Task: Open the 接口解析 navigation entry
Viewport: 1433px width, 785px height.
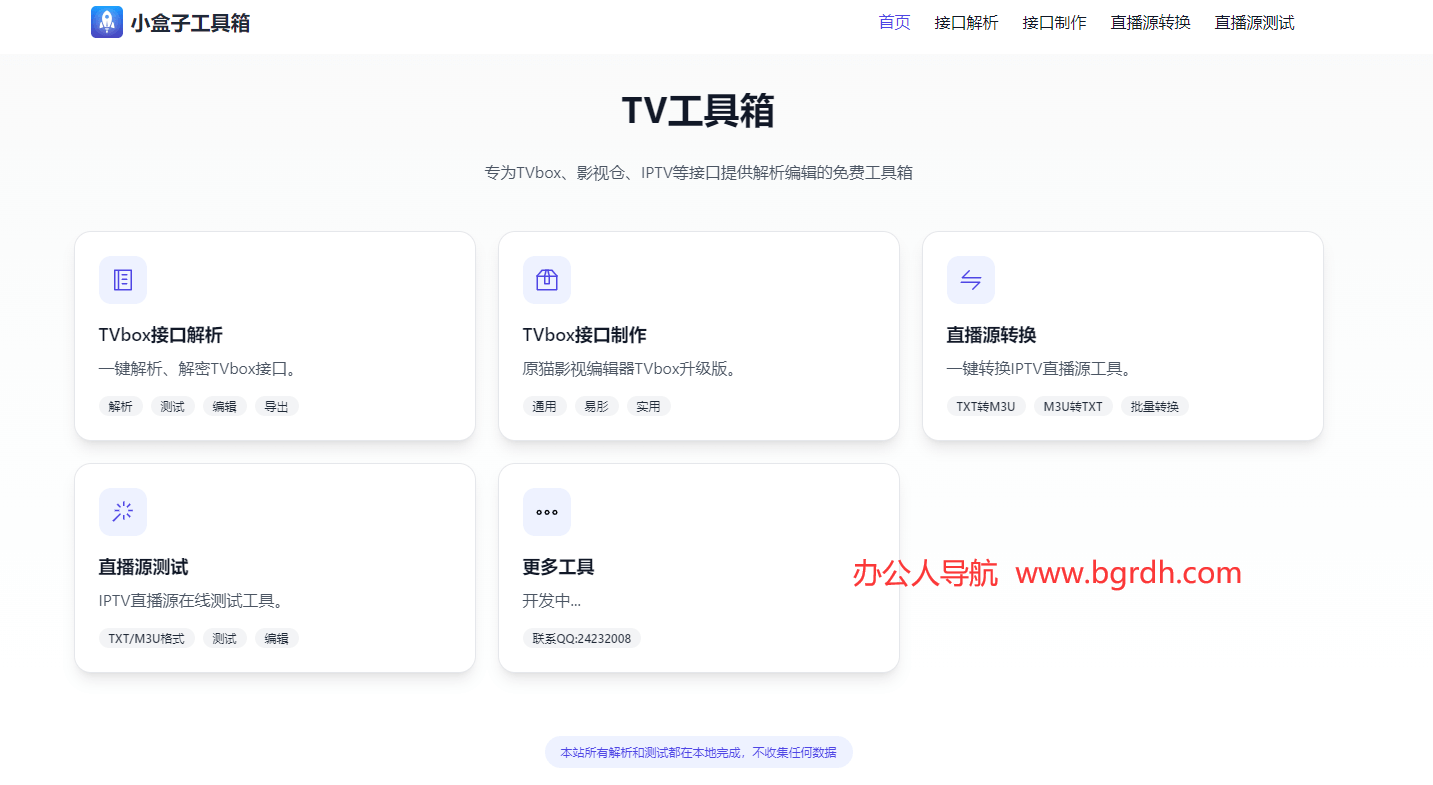Action: 966,22
